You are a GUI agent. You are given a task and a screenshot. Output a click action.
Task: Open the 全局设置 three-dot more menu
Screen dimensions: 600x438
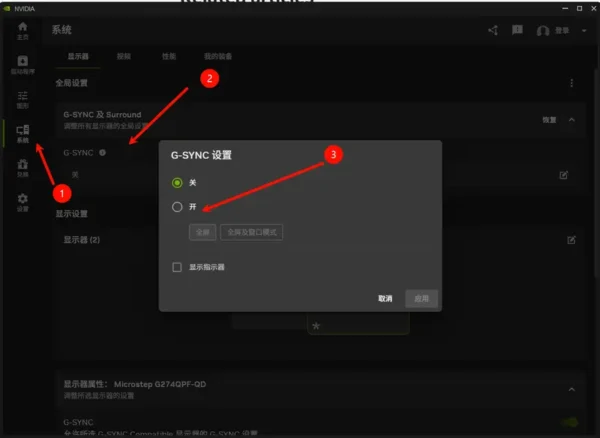tap(572, 83)
